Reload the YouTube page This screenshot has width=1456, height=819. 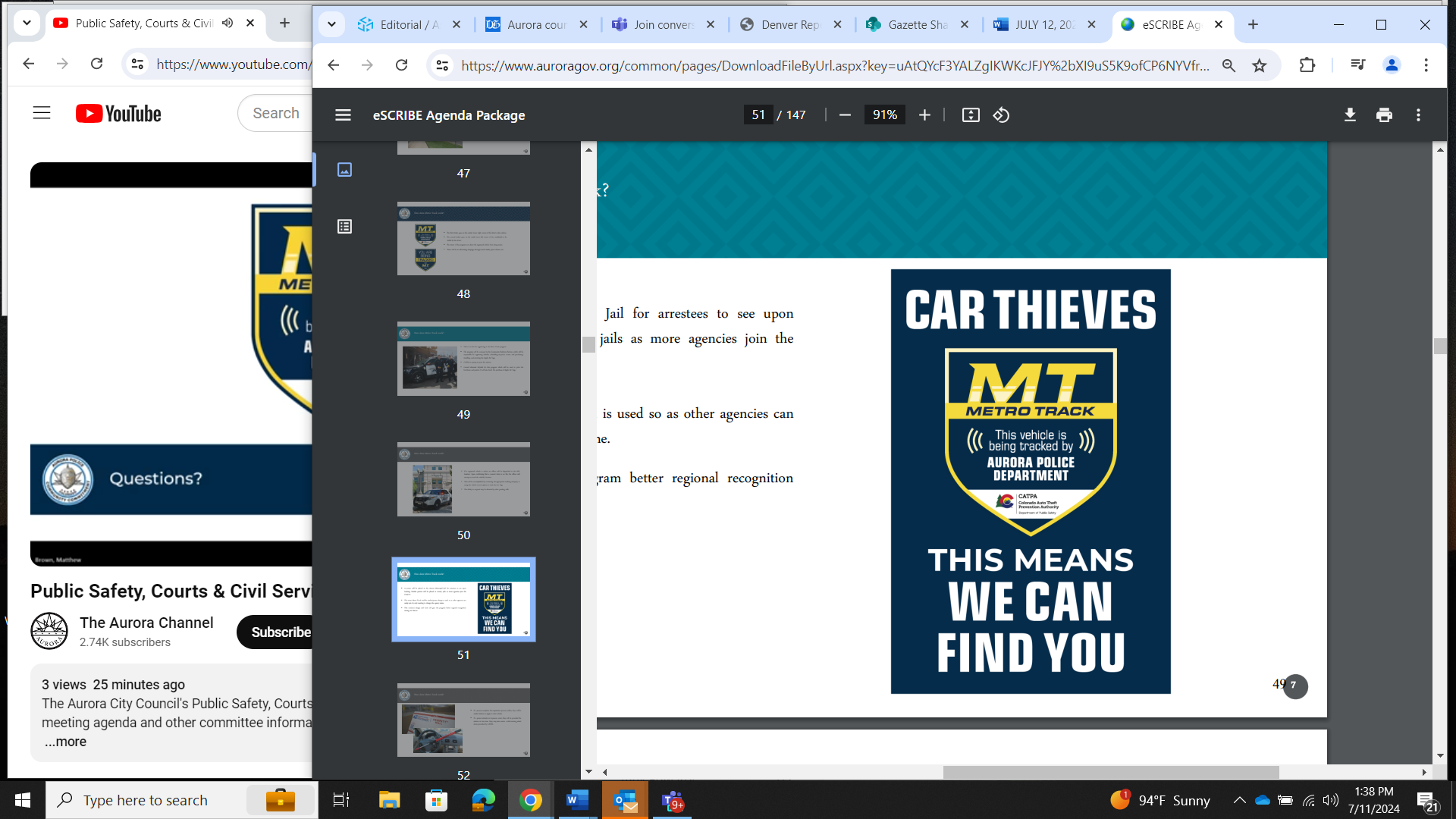[96, 64]
